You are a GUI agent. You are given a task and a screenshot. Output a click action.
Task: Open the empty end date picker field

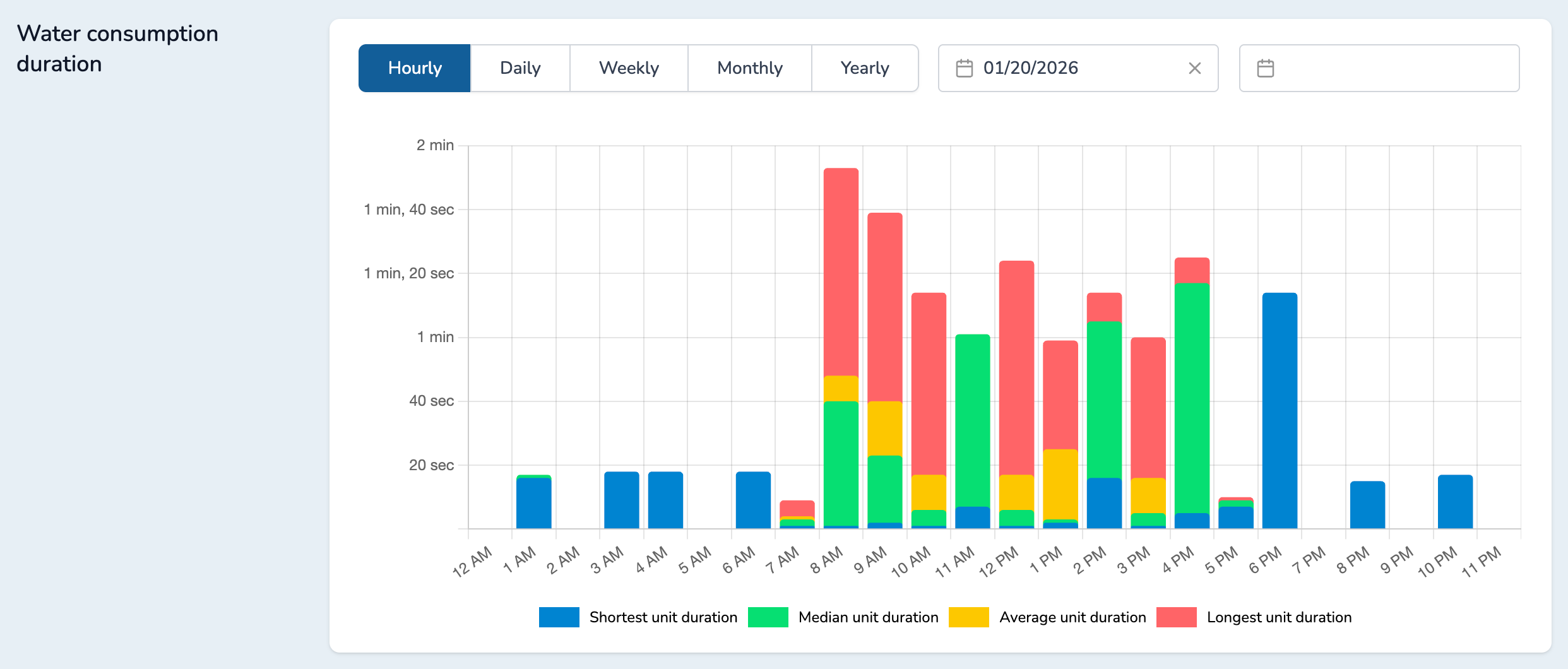pos(1389,68)
